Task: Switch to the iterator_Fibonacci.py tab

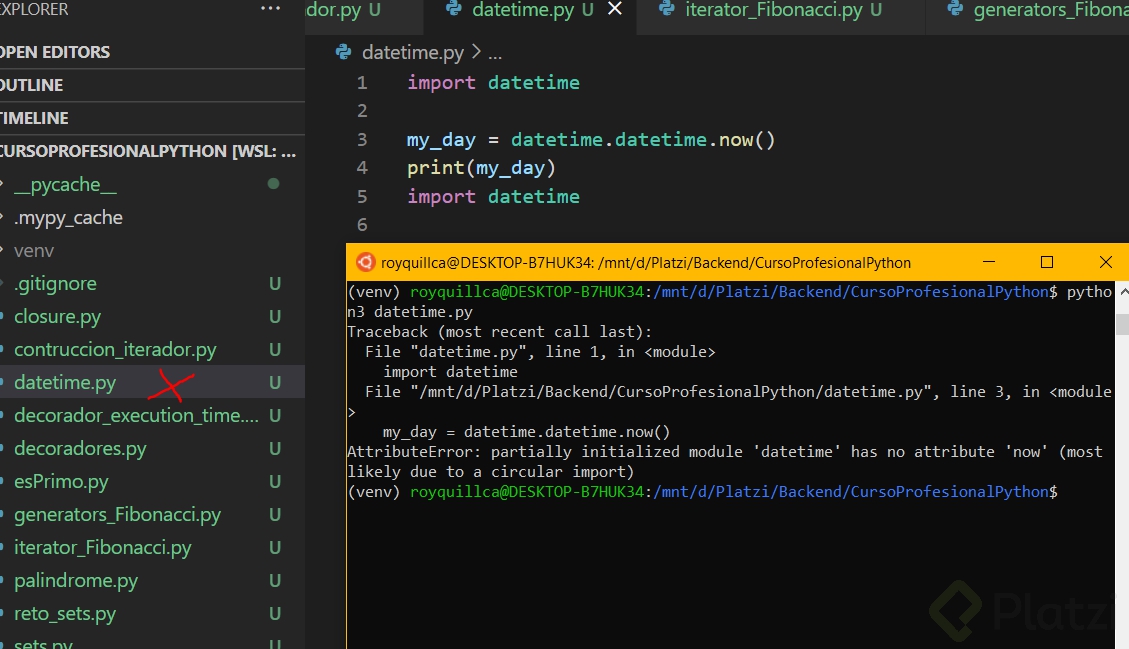Action: [773, 10]
